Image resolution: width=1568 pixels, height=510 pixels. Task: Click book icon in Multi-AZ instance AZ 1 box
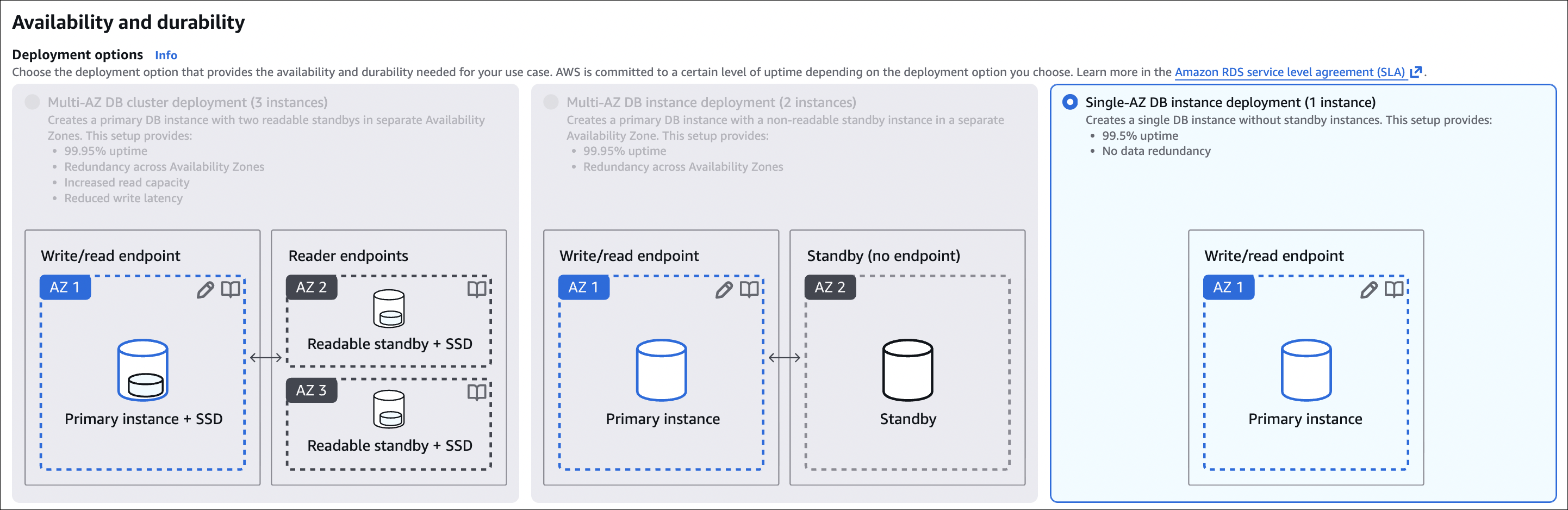pyautogui.click(x=749, y=289)
